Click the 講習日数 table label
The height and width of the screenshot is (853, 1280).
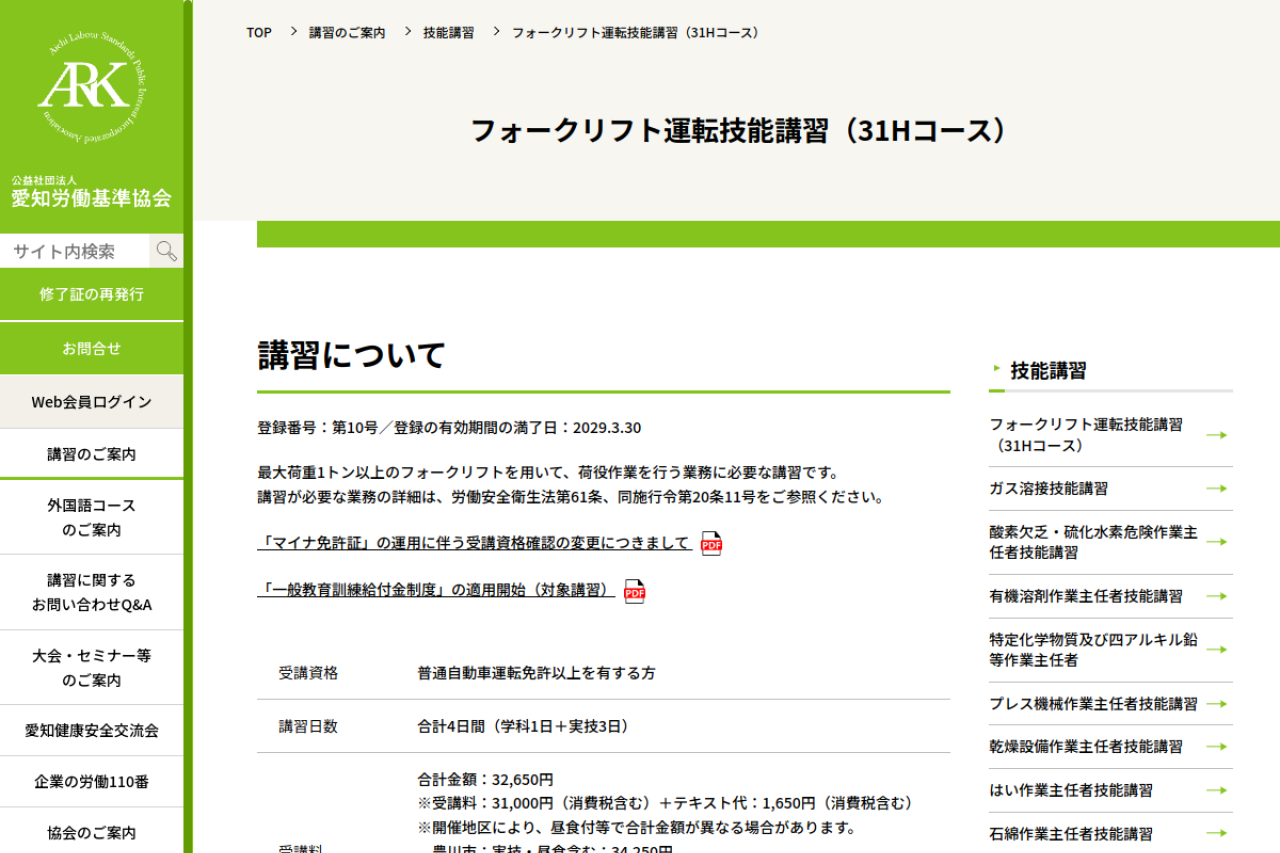pos(309,726)
